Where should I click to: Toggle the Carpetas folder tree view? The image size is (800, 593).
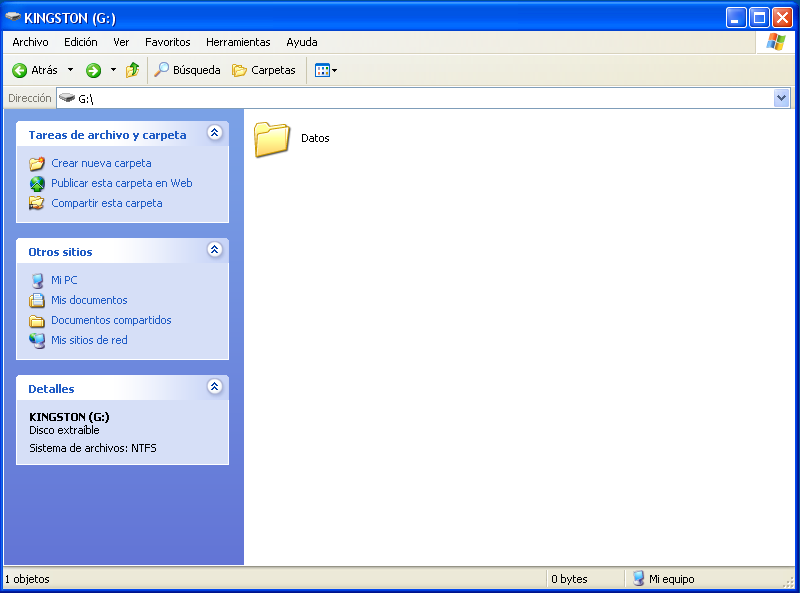(263, 70)
